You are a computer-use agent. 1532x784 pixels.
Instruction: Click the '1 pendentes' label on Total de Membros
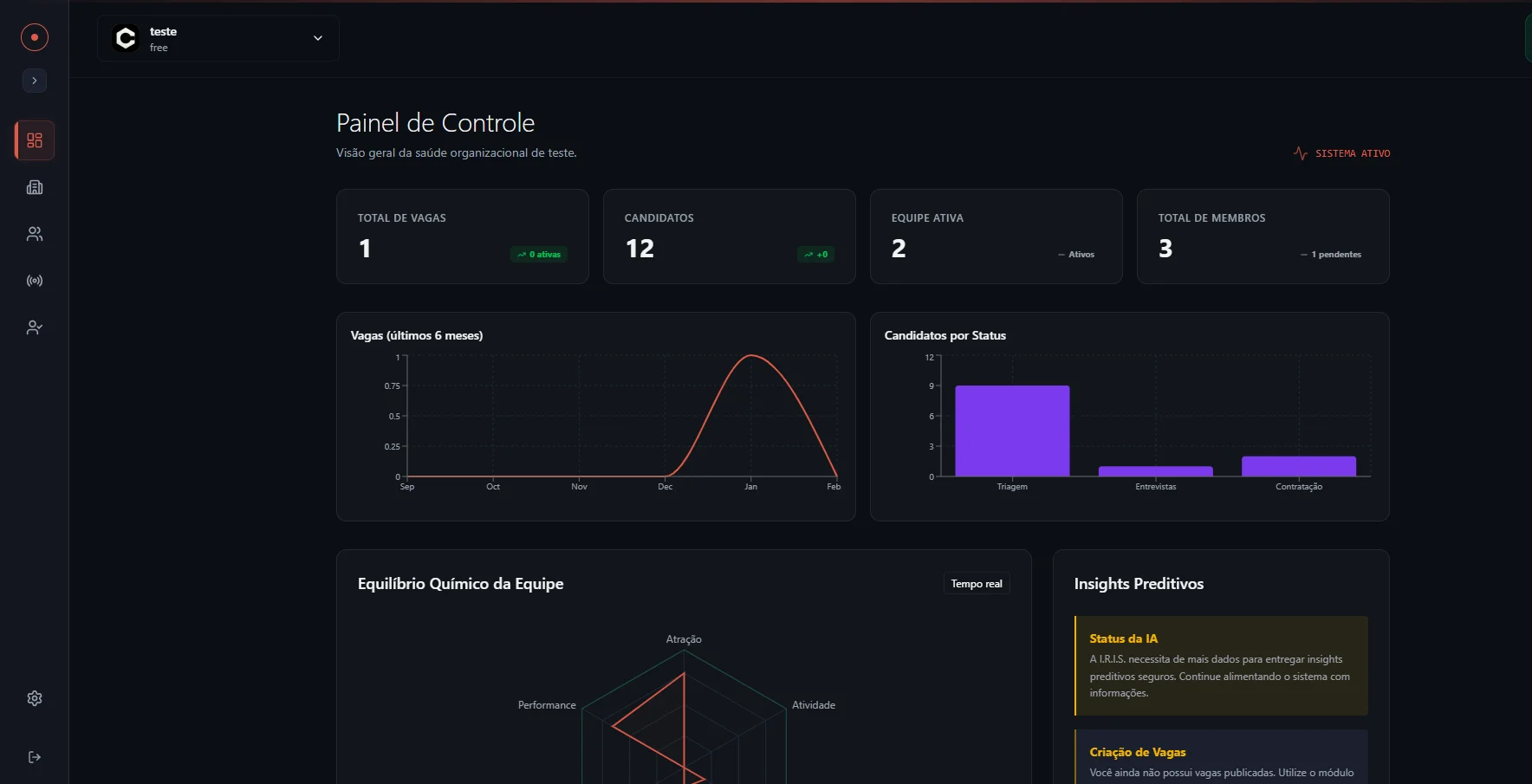coord(1332,254)
